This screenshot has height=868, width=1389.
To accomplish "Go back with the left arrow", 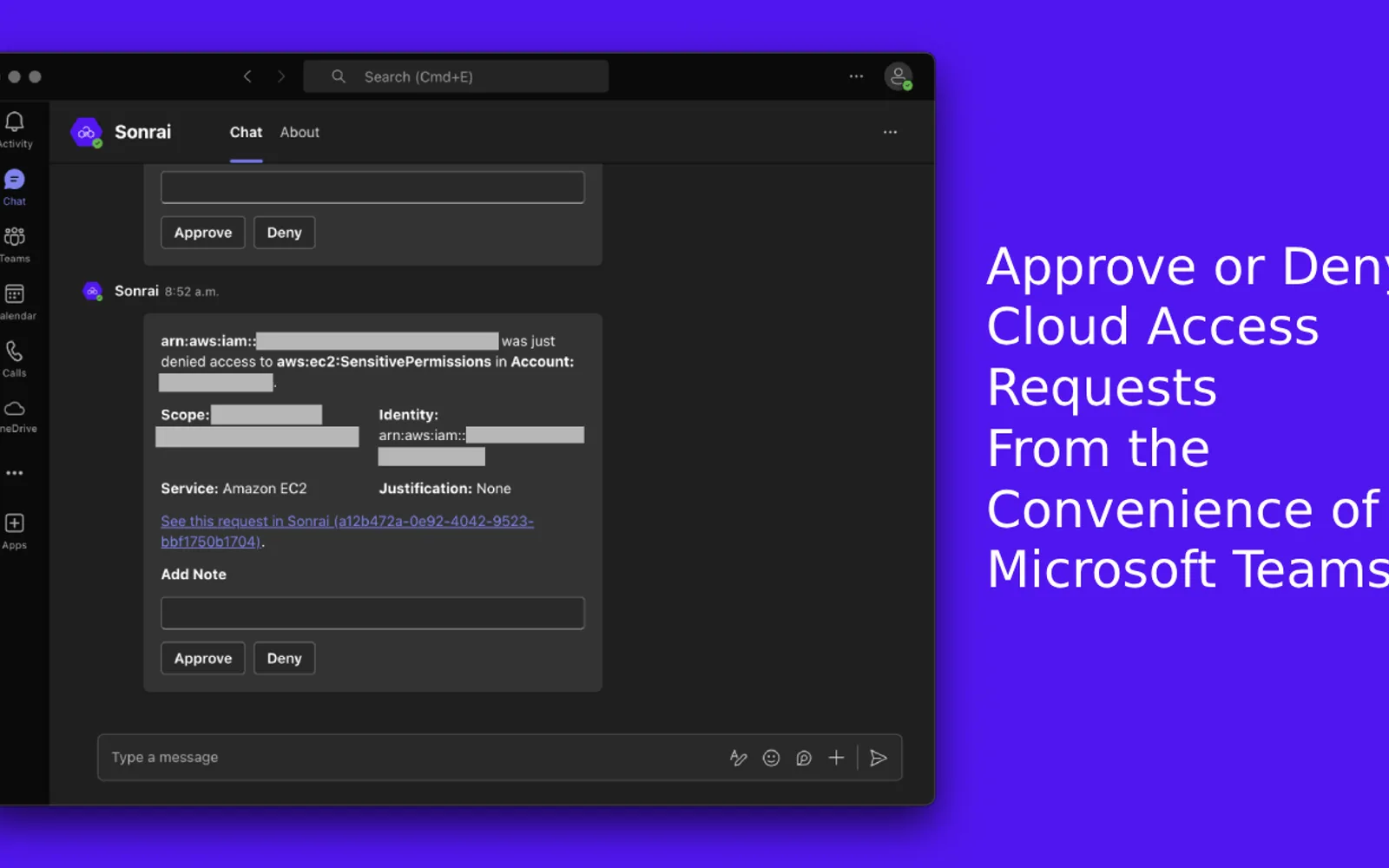I will tap(247, 76).
